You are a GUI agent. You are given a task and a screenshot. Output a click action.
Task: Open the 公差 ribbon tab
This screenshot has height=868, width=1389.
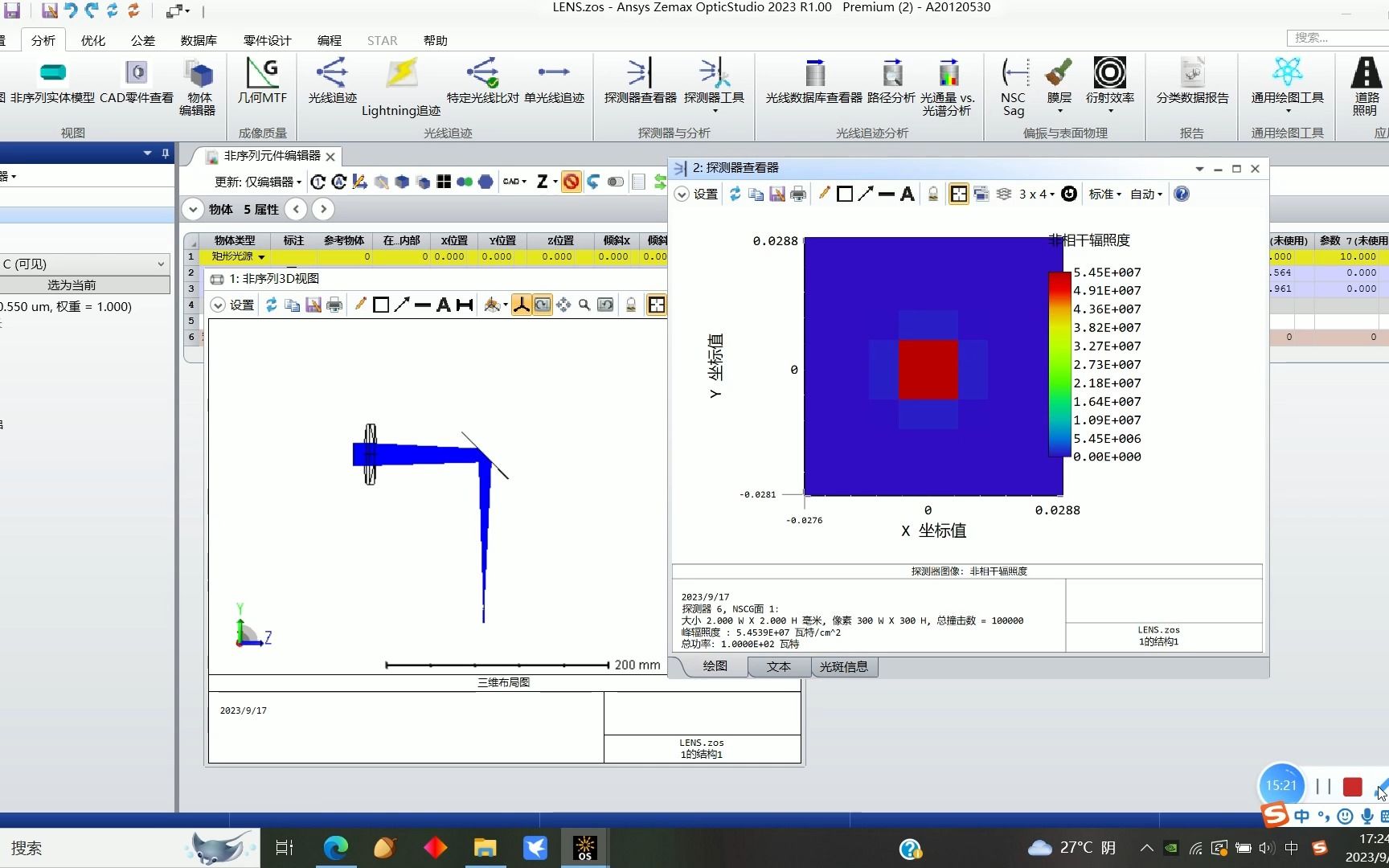143,40
